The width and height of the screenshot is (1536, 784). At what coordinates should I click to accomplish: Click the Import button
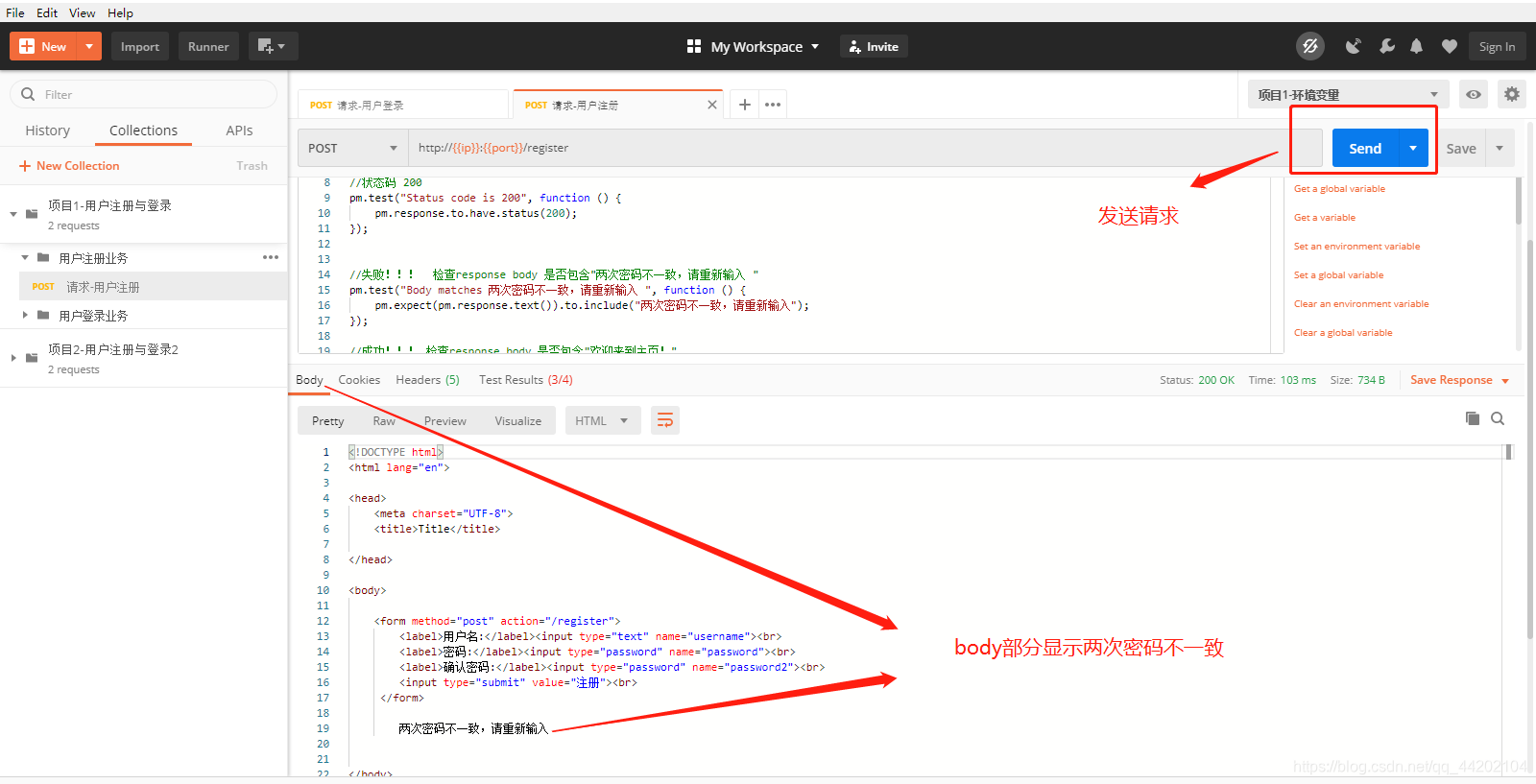[140, 46]
